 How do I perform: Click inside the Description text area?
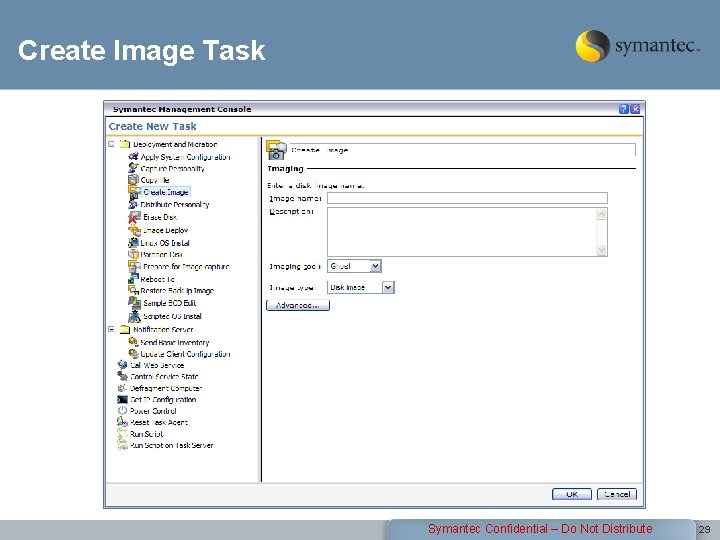click(461, 232)
